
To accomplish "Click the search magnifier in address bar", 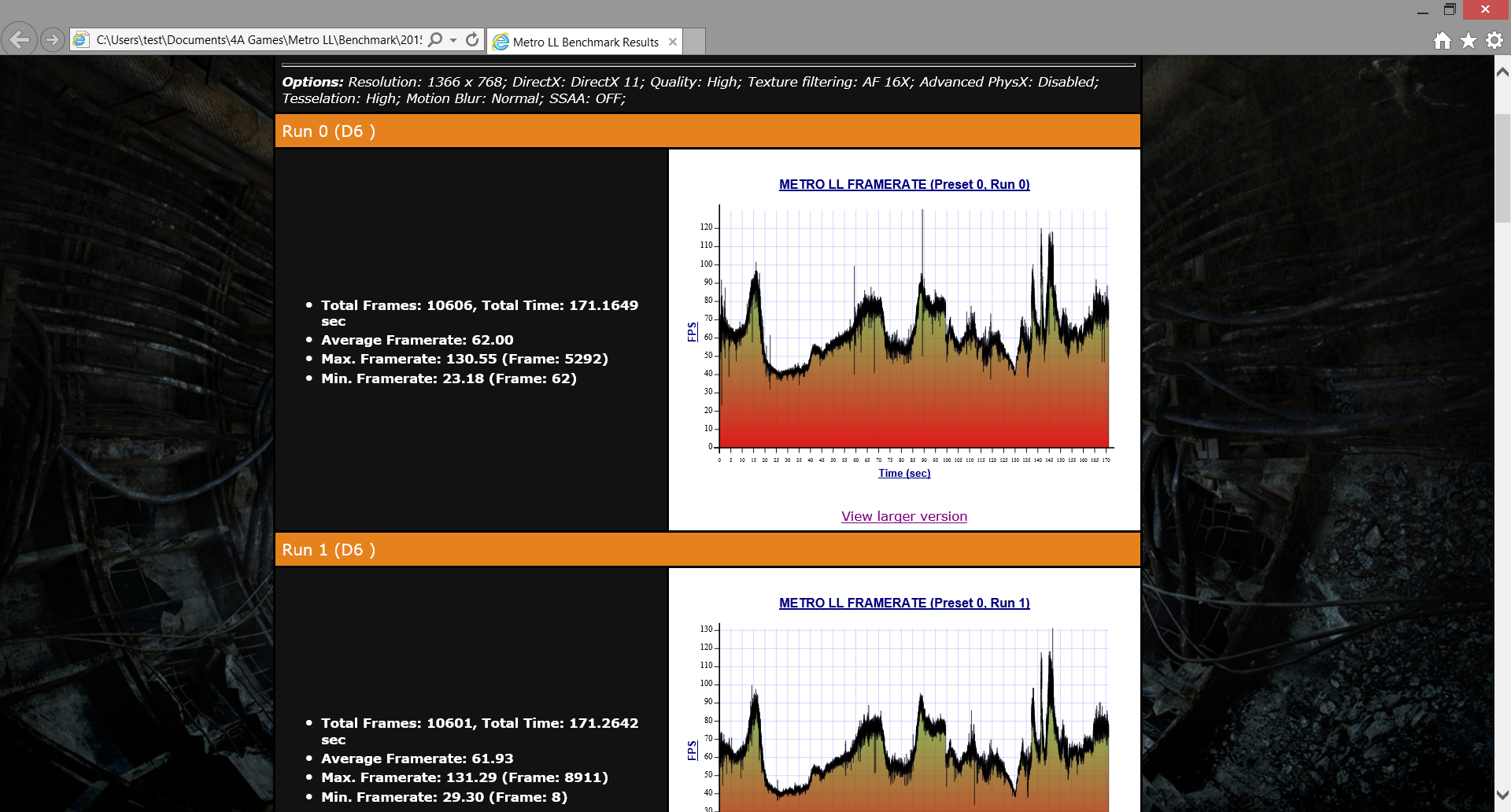I will [435, 39].
